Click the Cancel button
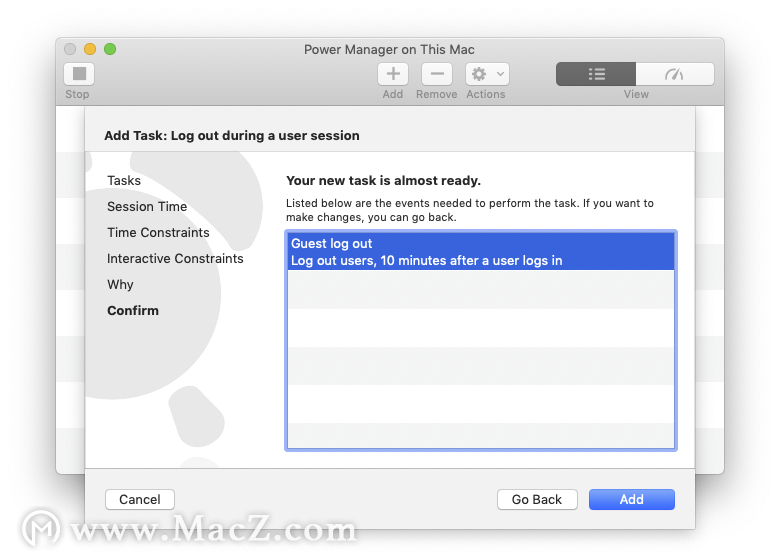The width and height of the screenshot is (780, 556). click(140, 499)
